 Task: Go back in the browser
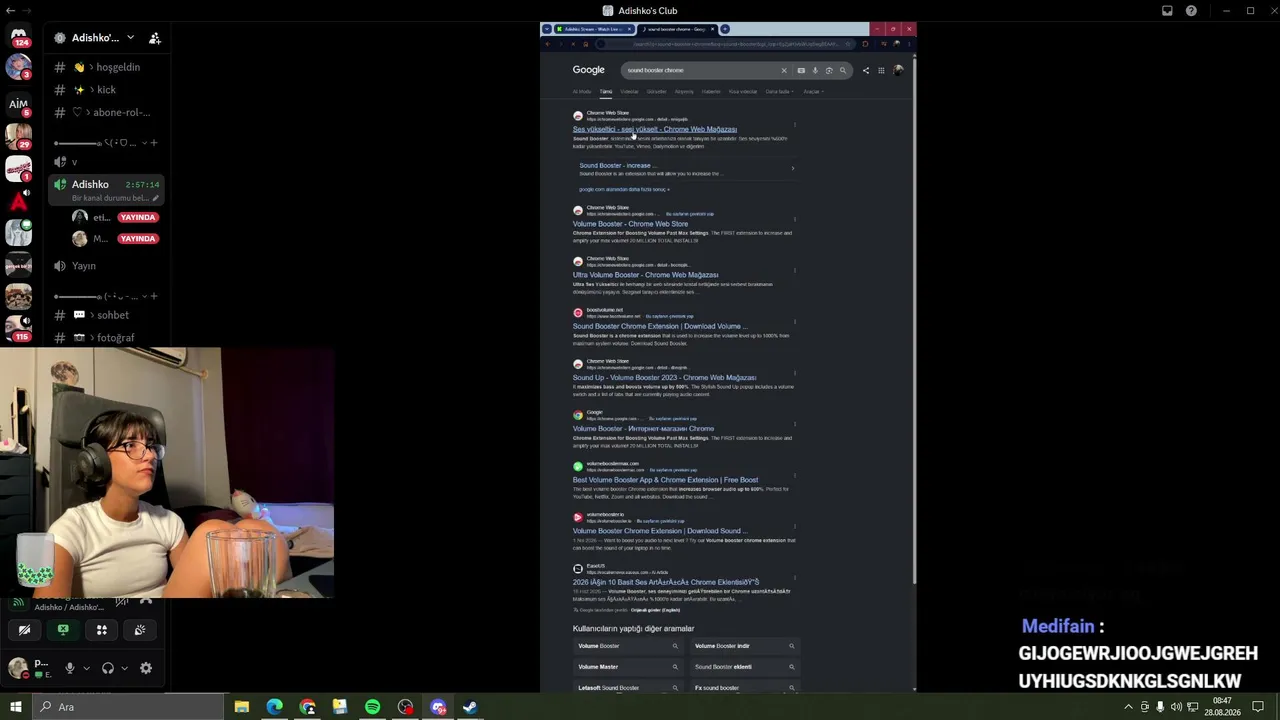(547, 44)
